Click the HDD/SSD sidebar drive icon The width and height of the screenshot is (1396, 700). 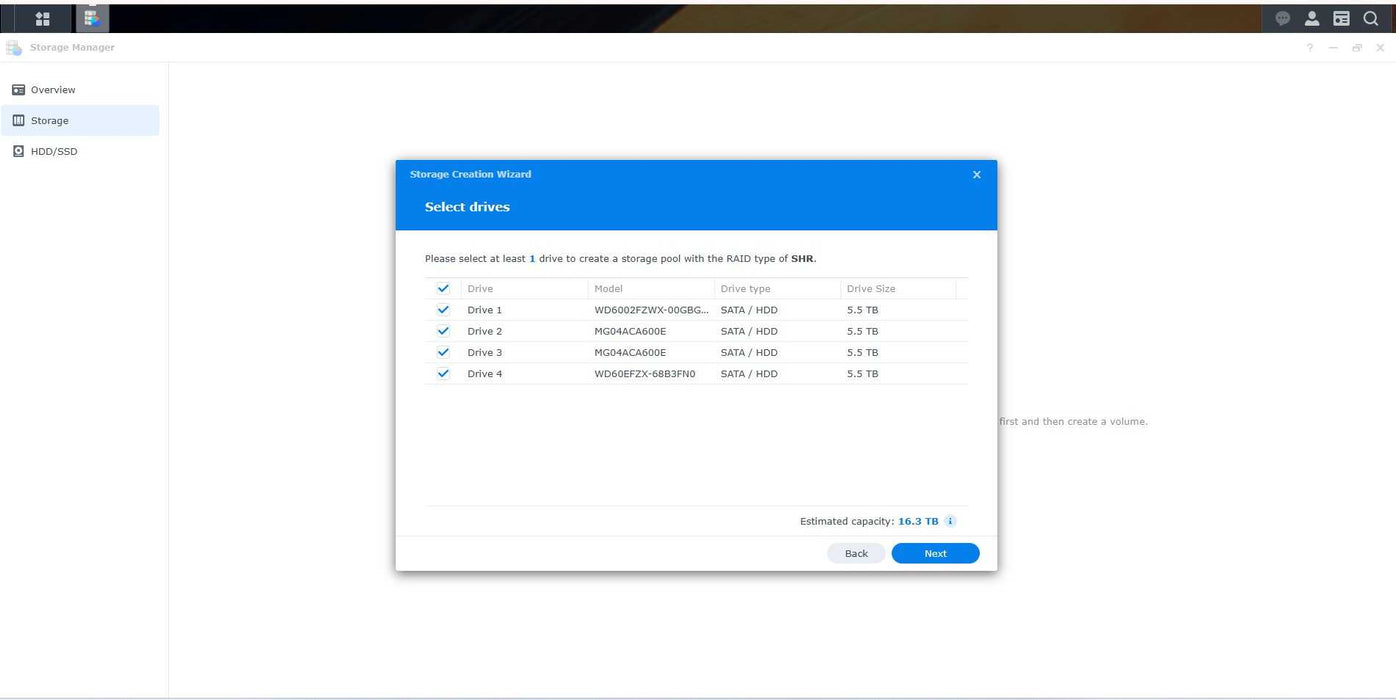pos(18,151)
